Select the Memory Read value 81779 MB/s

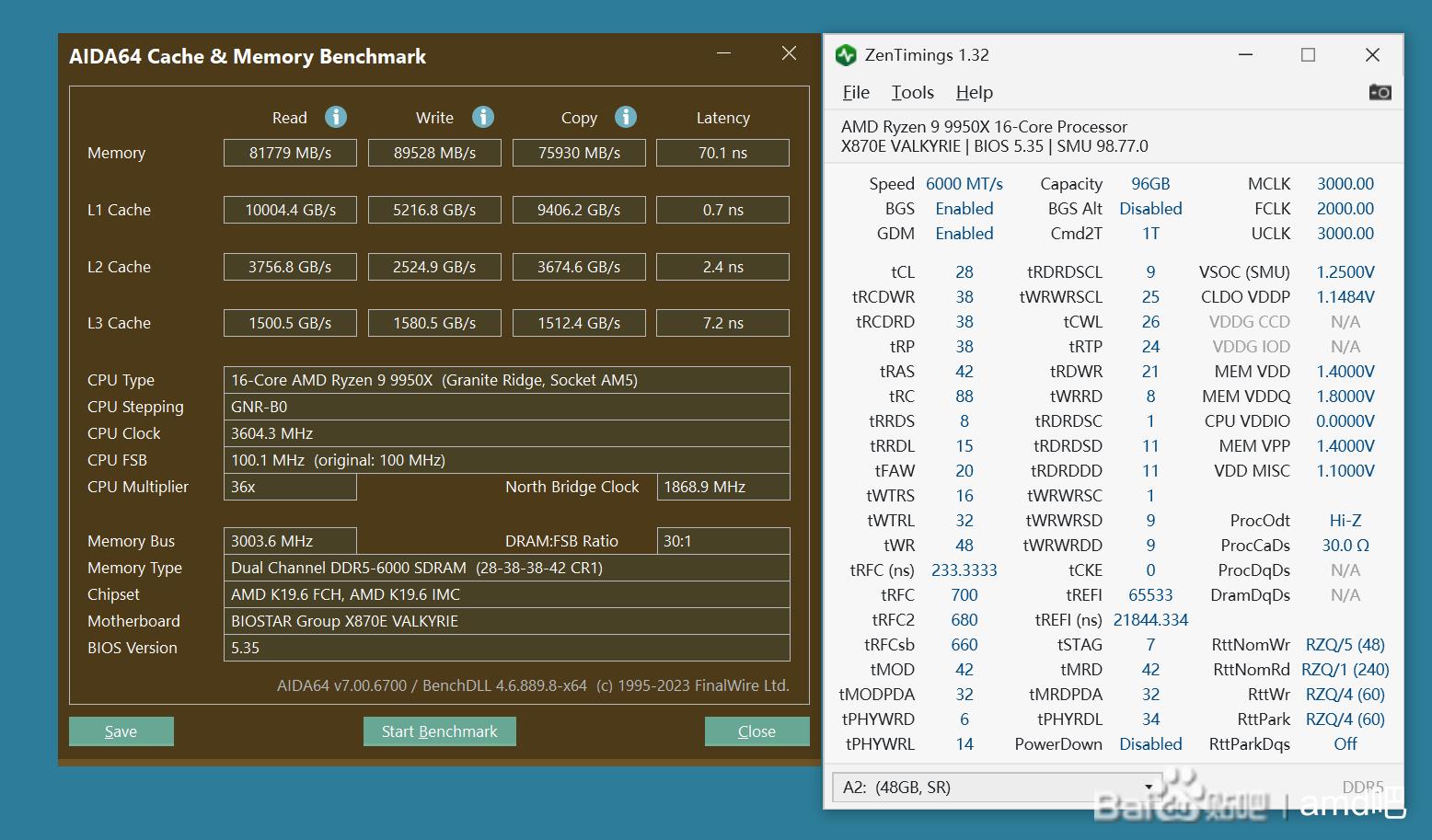coord(290,153)
